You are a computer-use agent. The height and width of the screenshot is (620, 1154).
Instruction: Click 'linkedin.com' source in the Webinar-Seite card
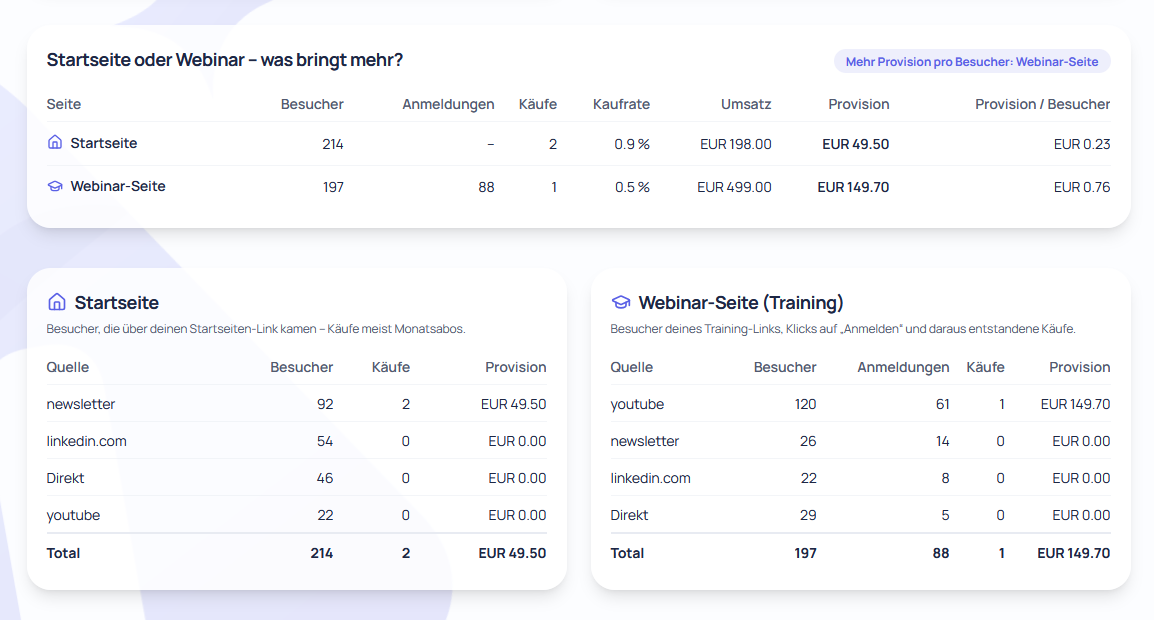coord(651,478)
